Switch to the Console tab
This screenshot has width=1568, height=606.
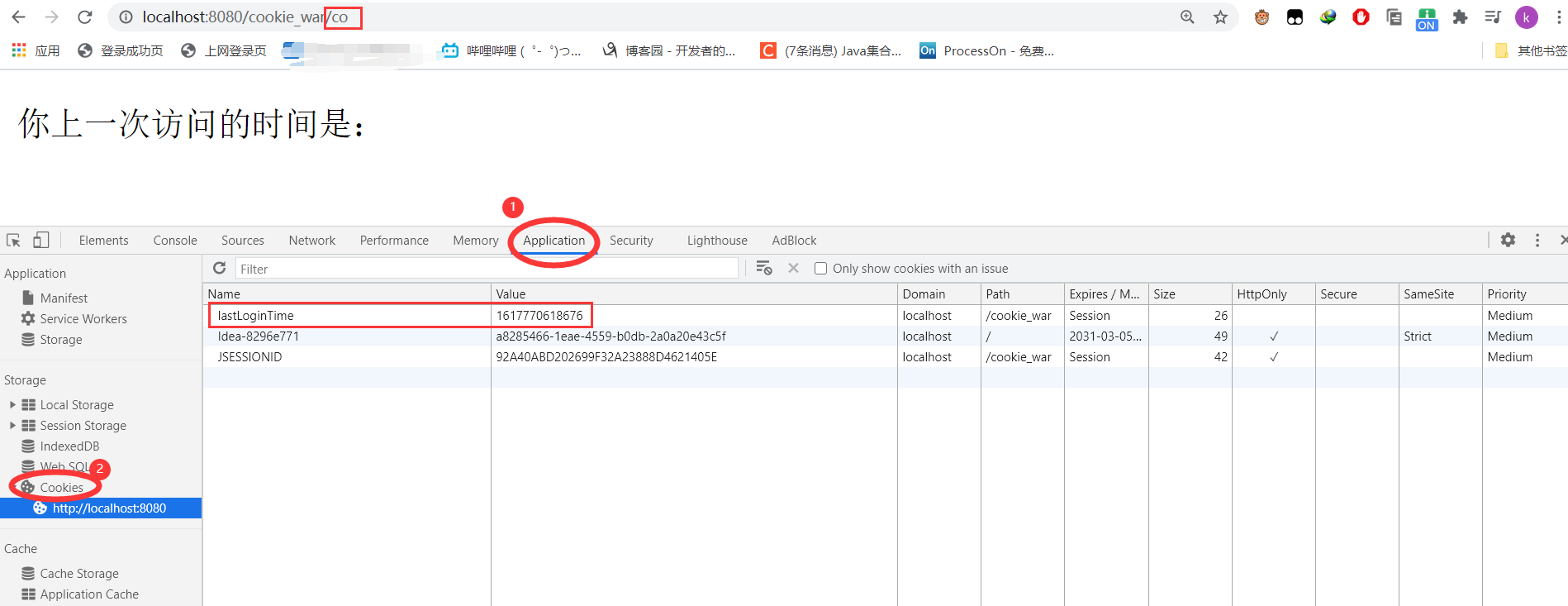[175, 241]
